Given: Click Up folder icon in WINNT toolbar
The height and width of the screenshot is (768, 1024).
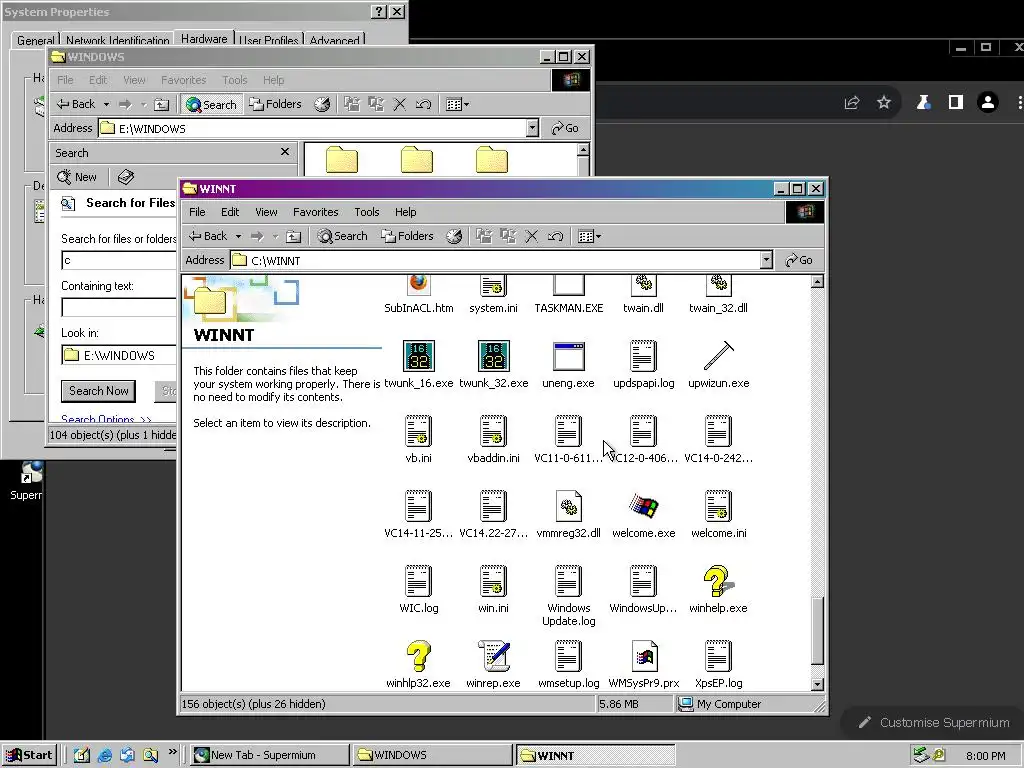Looking at the screenshot, I should (294, 236).
